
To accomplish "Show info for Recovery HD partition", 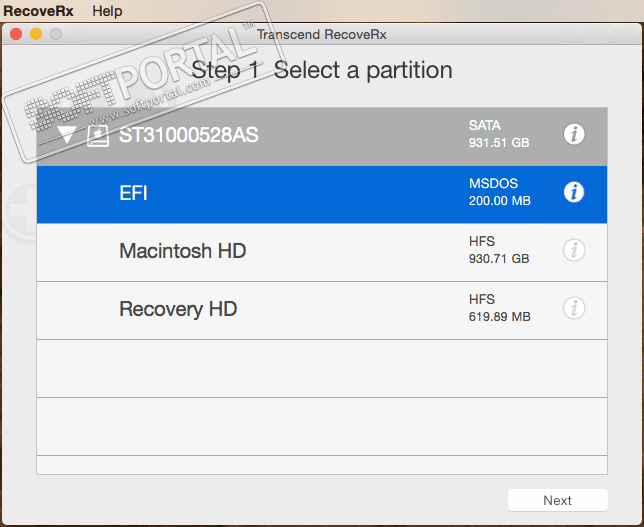I will coord(574,309).
